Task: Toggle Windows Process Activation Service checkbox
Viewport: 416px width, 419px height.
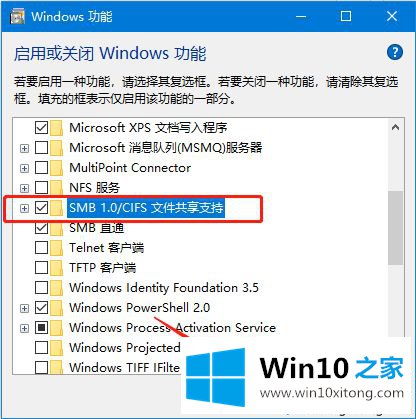Action: 41,328
